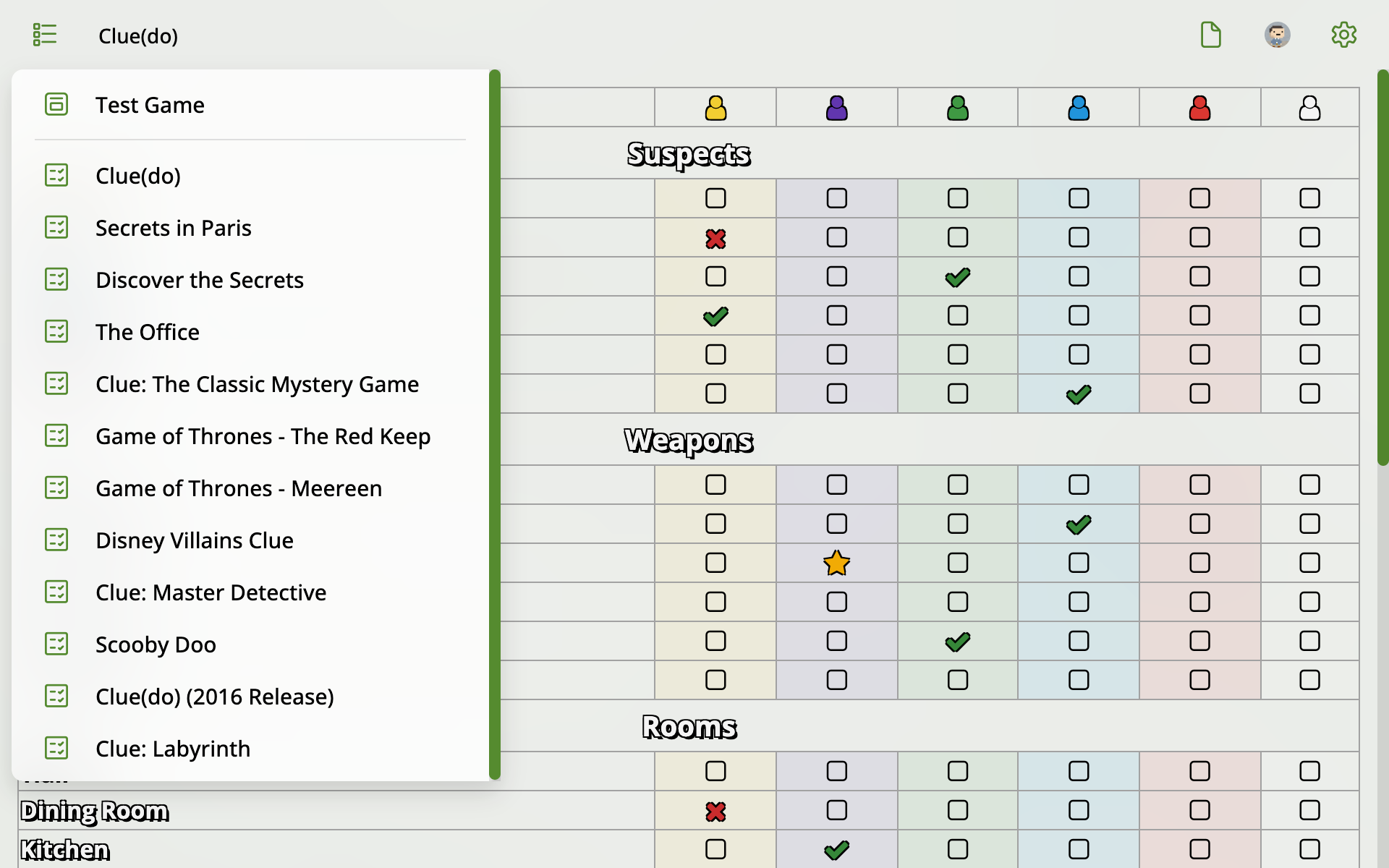This screenshot has width=1389, height=868.
Task: Click the Kitchen row label
Action: click(x=65, y=850)
